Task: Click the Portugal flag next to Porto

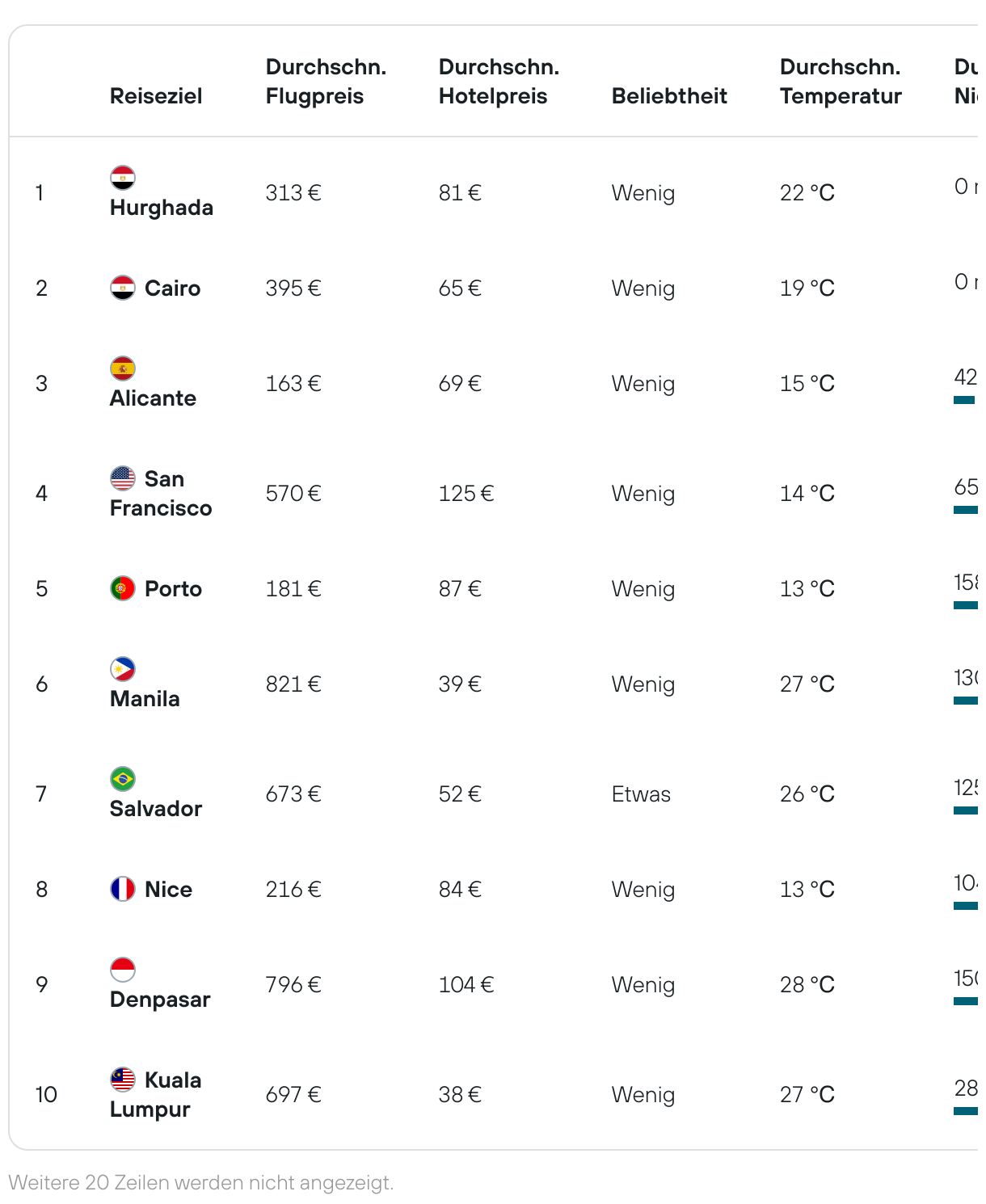Action: click(123, 588)
